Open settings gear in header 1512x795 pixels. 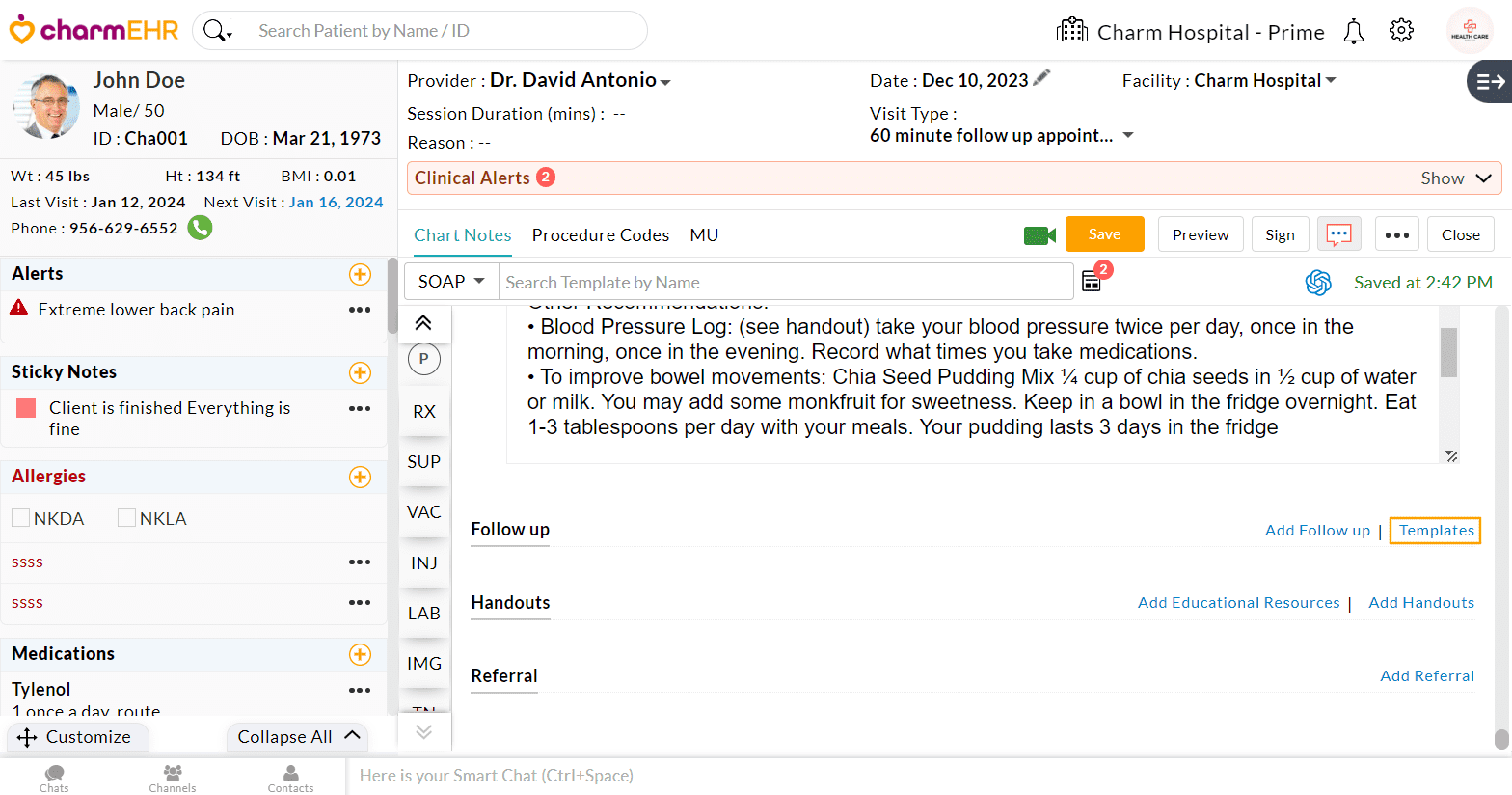point(1401,31)
